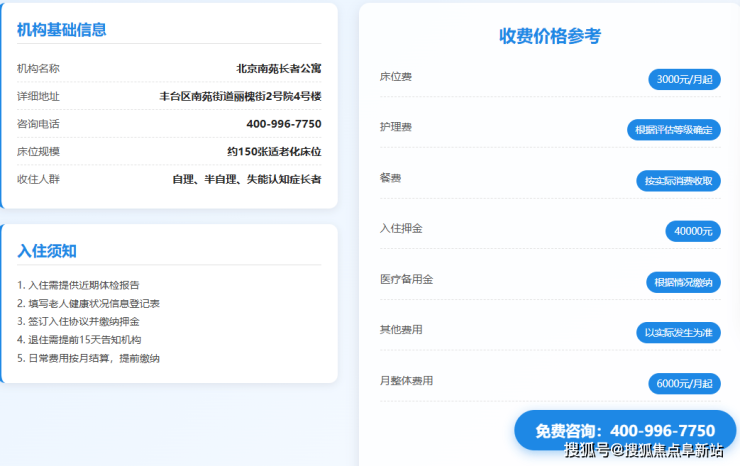Image resolution: width=740 pixels, height=466 pixels.
Task: Click the 免费咨询 400-996-7750 button
Action: [x=625, y=430]
